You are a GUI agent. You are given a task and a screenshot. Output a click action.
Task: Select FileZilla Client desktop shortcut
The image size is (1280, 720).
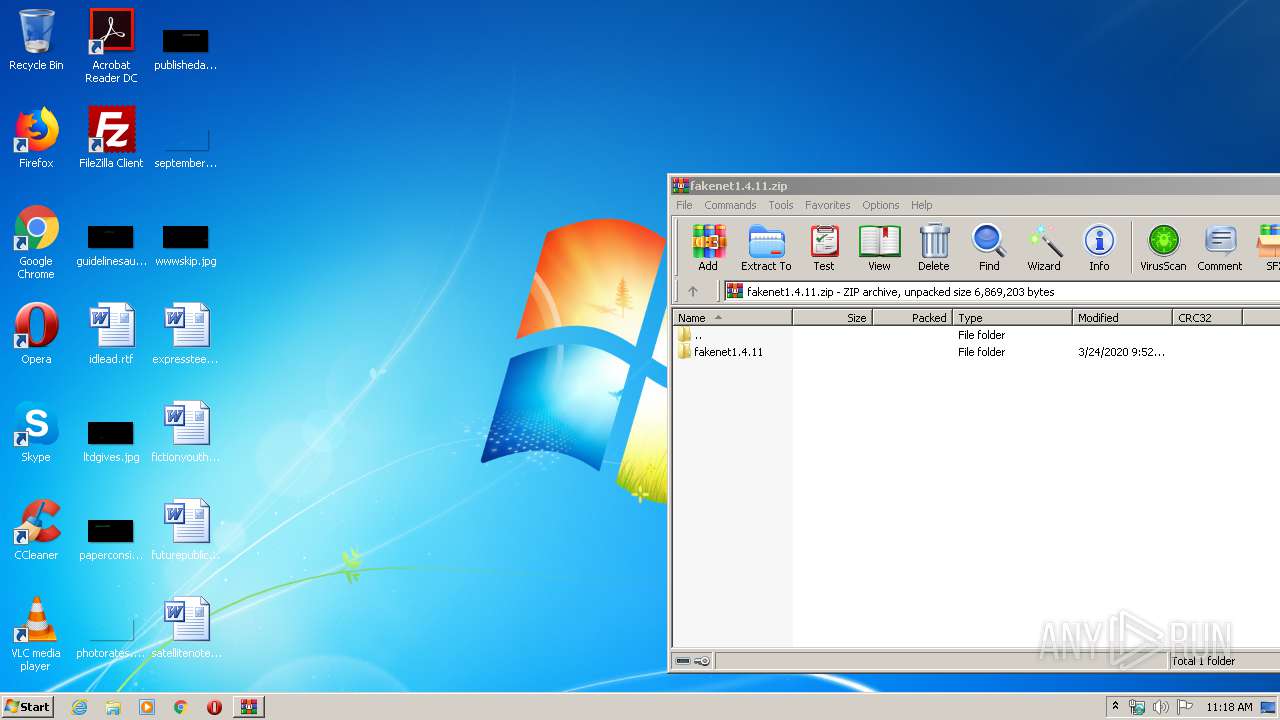pyautogui.click(x=111, y=138)
